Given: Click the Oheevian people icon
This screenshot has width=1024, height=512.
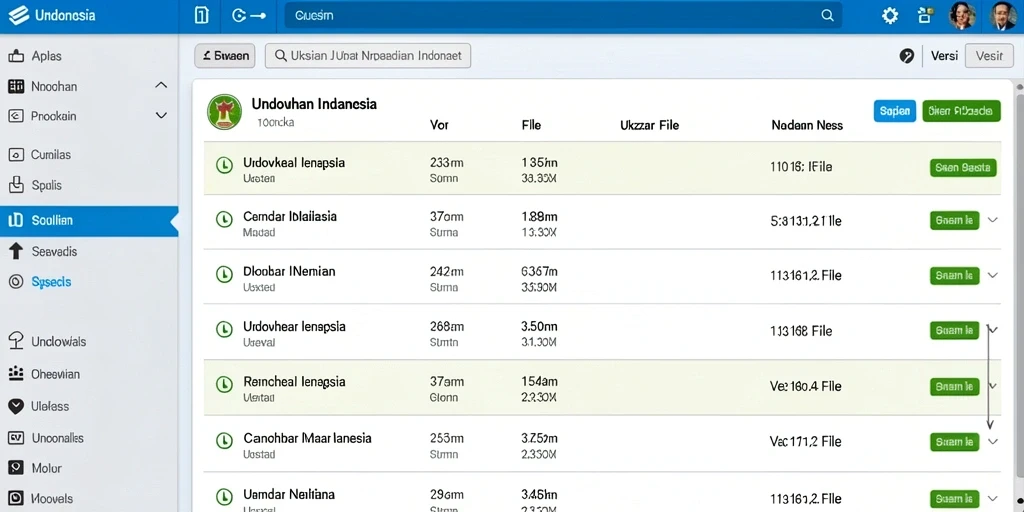Looking at the screenshot, I should (16, 374).
